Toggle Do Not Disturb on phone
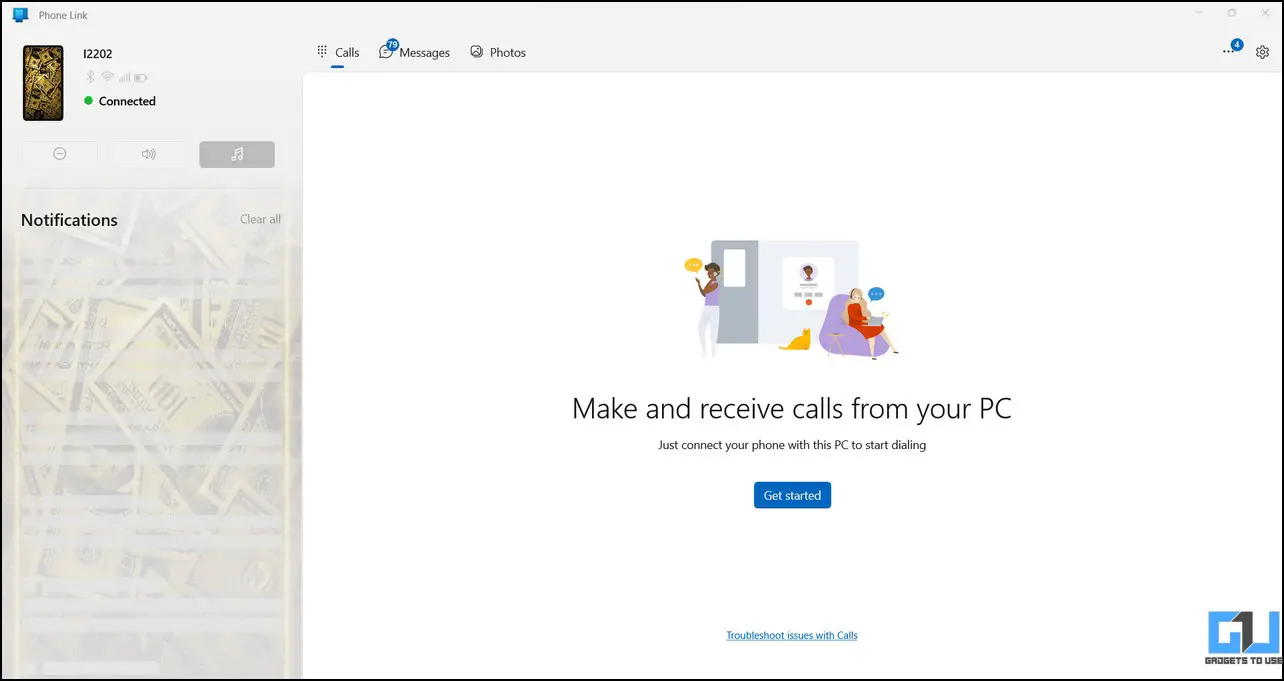This screenshot has width=1284, height=681. [x=60, y=154]
